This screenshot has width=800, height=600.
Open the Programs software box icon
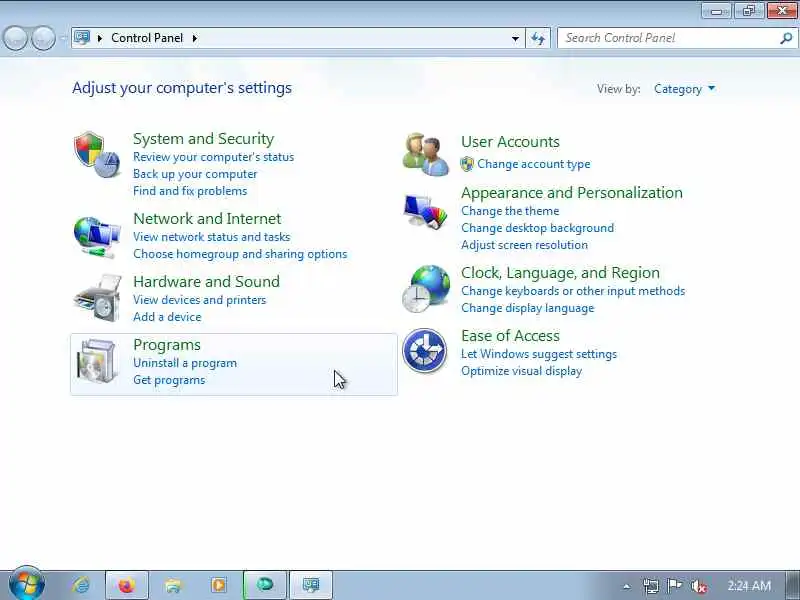[97, 361]
